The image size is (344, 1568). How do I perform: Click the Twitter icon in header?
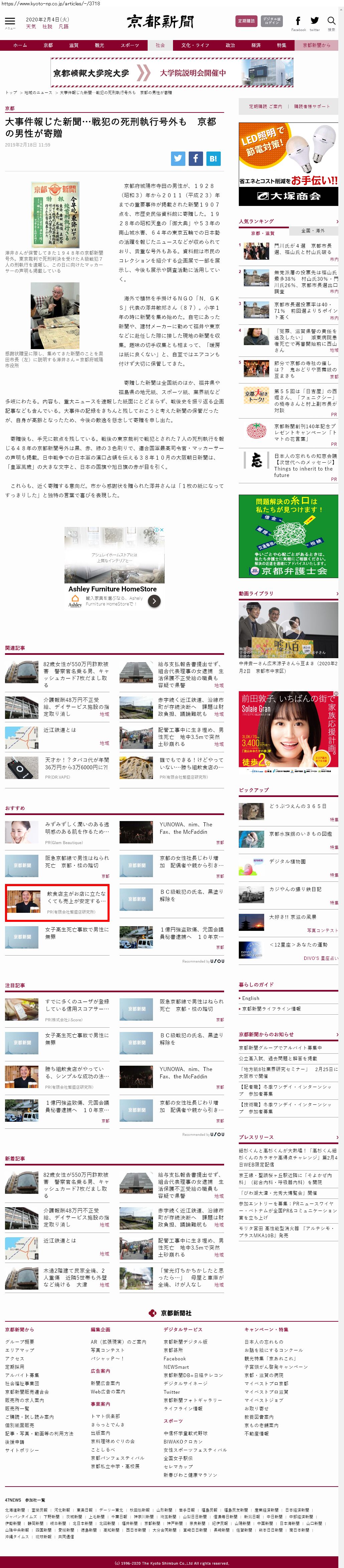[314, 21]
